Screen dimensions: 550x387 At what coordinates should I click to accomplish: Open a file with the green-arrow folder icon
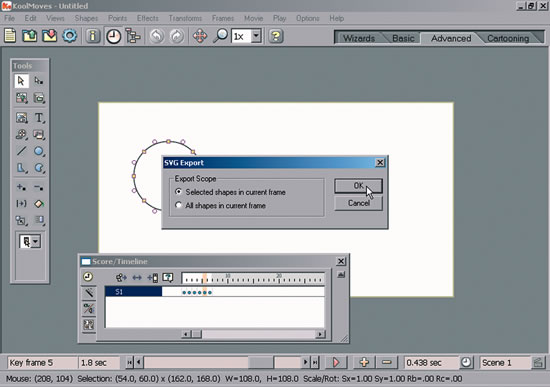[x=30, y=36]
